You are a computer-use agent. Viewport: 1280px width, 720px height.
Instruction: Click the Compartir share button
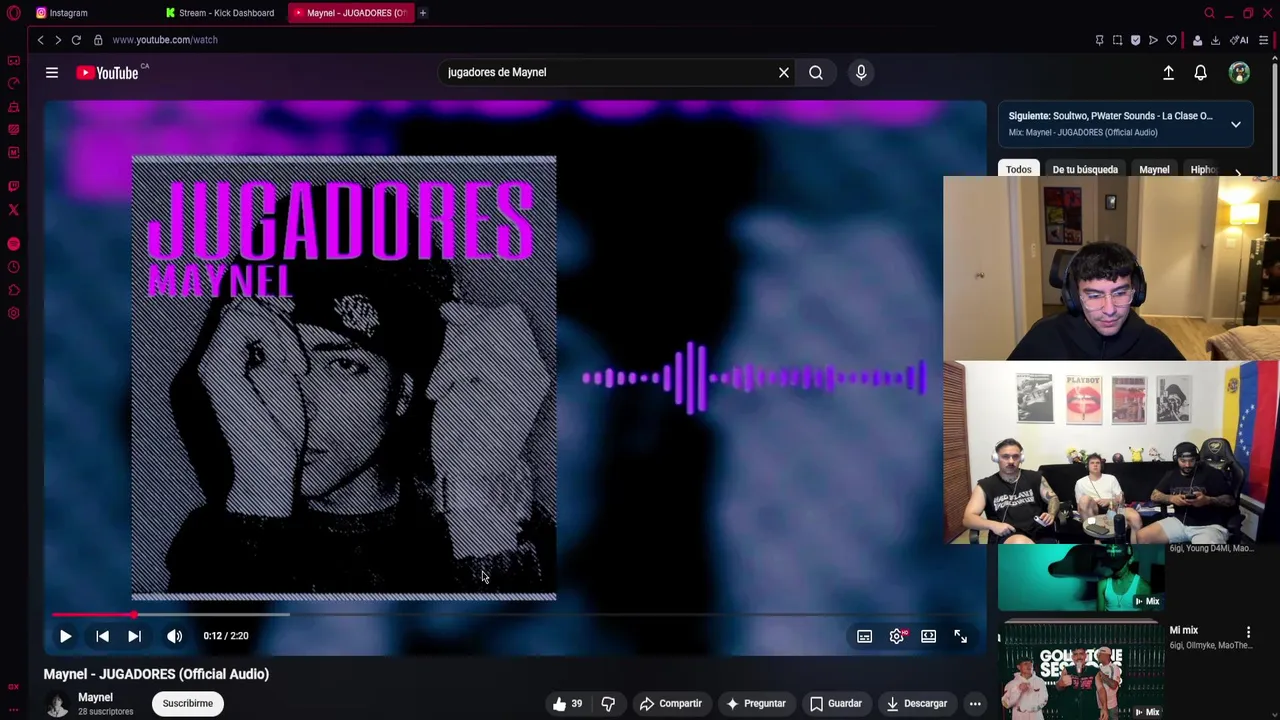(671, 704)
